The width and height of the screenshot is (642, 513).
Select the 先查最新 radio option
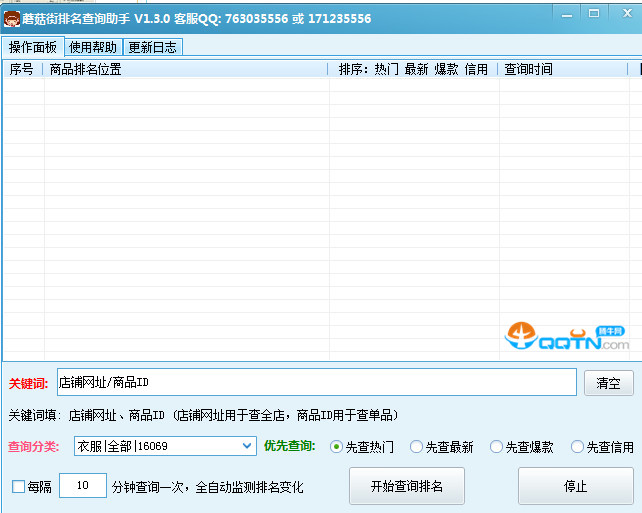[416, 447]
